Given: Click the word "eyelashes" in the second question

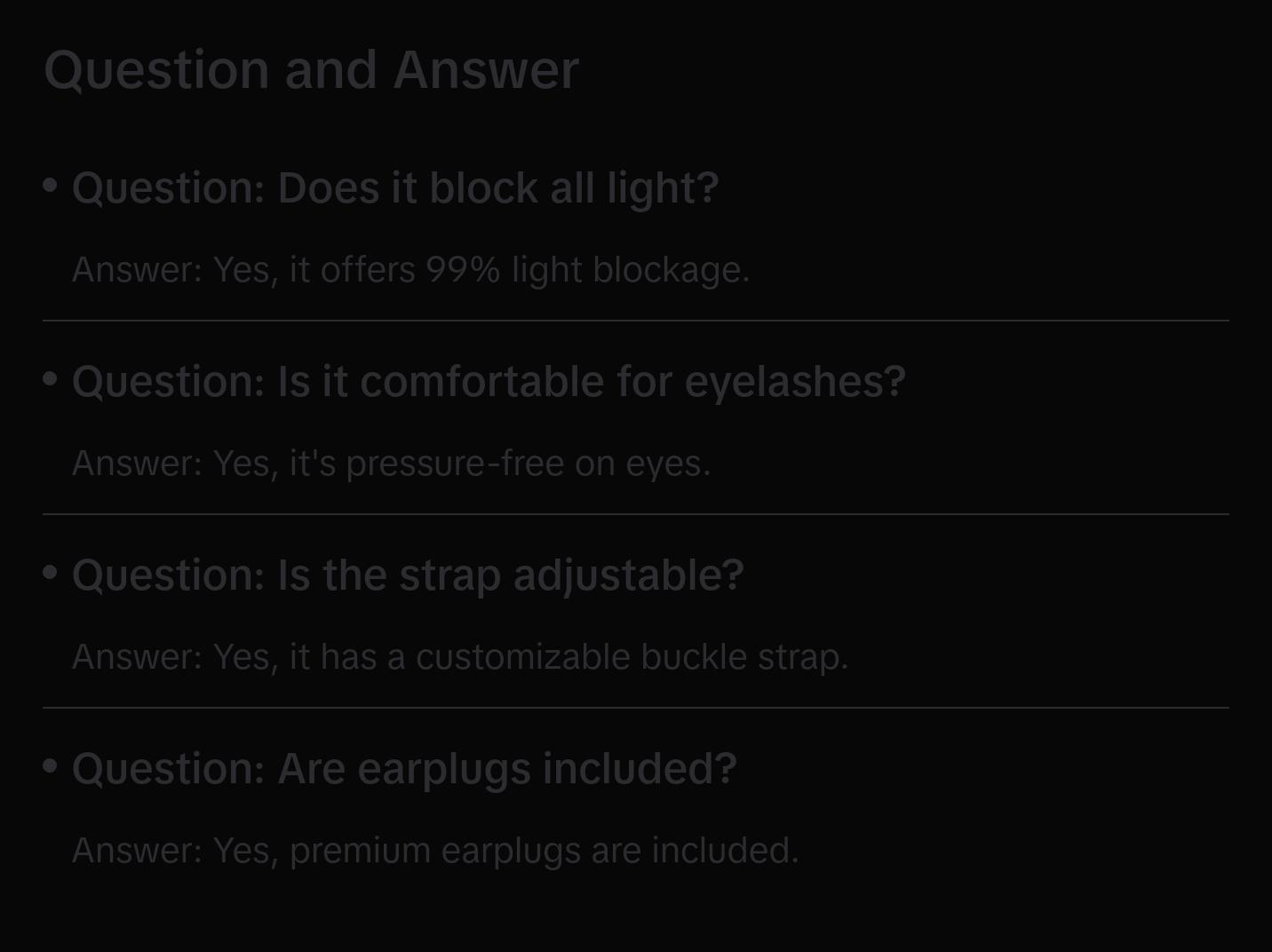Looking at the screenshot, I should coord(794,382).
